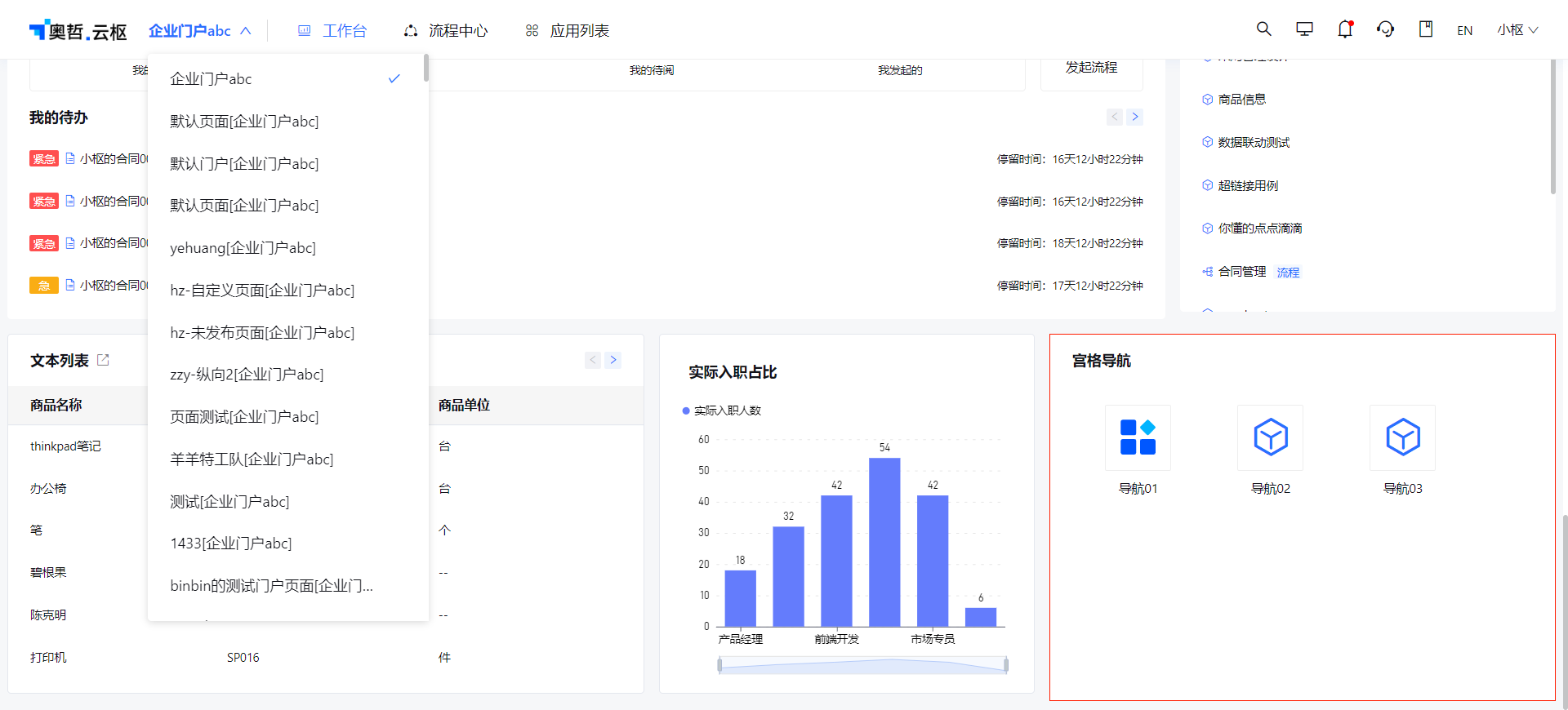Open the 商品信息 link
The height and width of the screenshot is (710, 1568).
(1242, 100)
